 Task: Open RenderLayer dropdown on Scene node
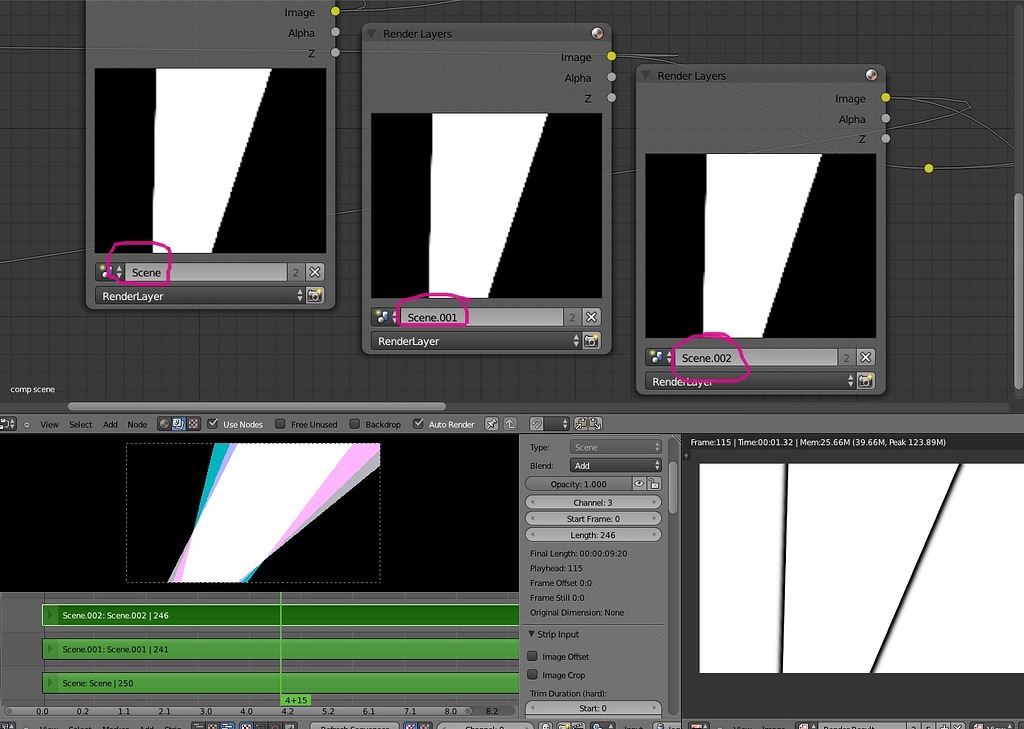coord(200,296)
